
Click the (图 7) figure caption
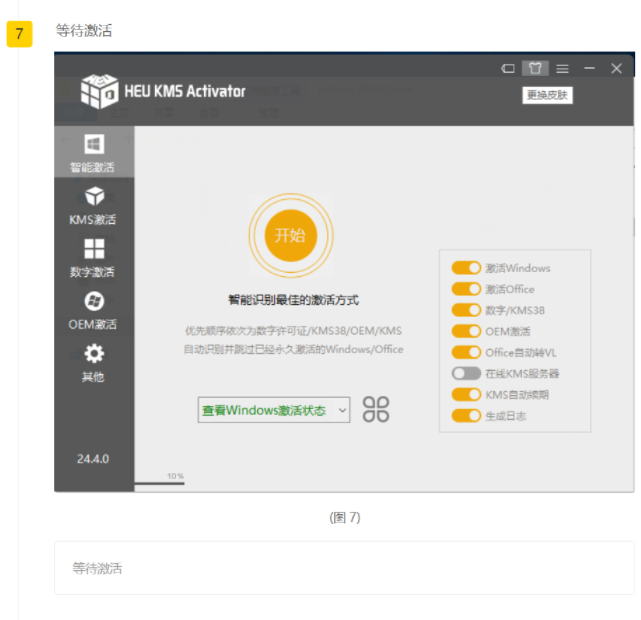tap(345, 517)
